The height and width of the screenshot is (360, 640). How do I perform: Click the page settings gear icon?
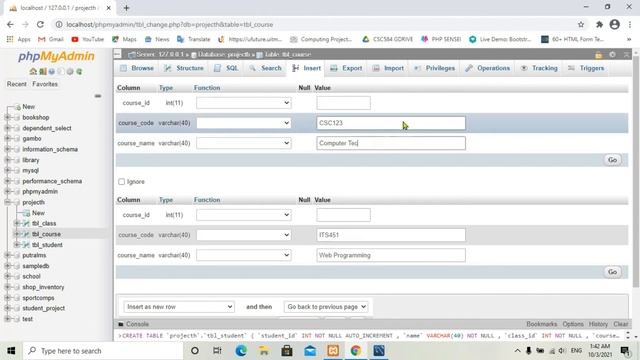(612, 54)
